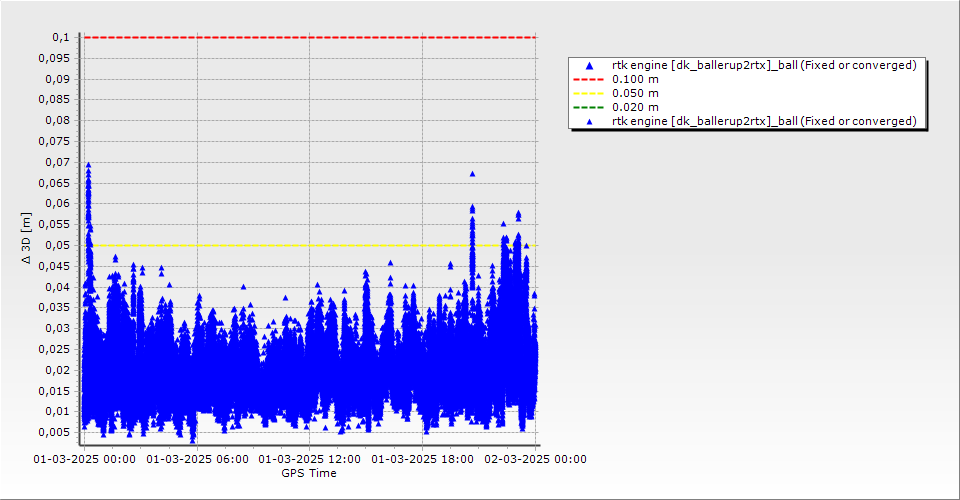The height and width of the screenshot is (500, 960).
Task: Click the 0,035 y-axis value
Action: pos(54,307)
